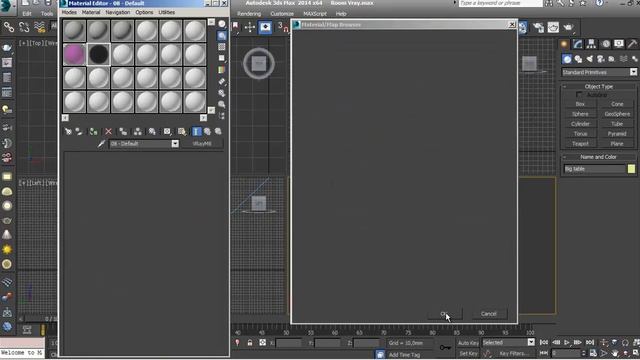Open the Navigation menu

tap(118, 13)
